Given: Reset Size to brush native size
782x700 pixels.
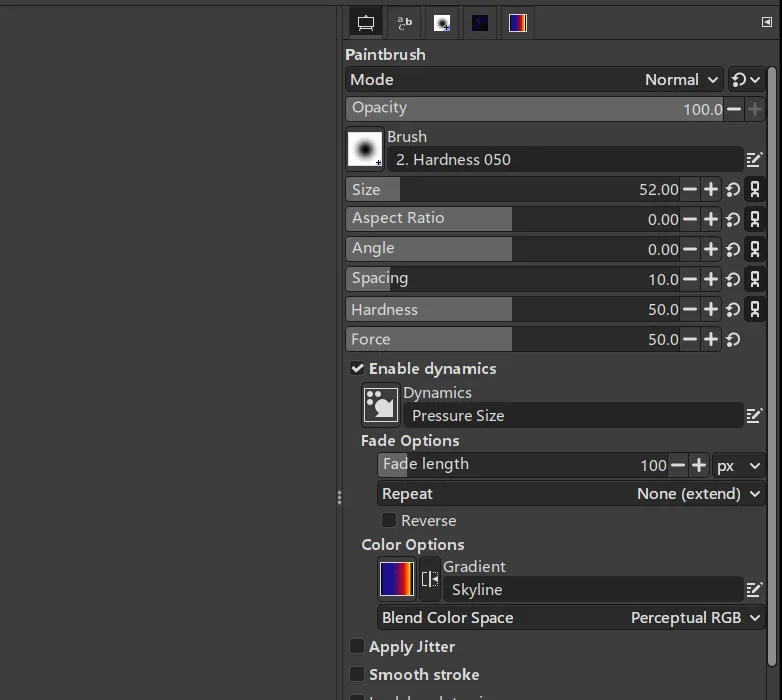Looking at the screenshot, I should click(733, 189).
